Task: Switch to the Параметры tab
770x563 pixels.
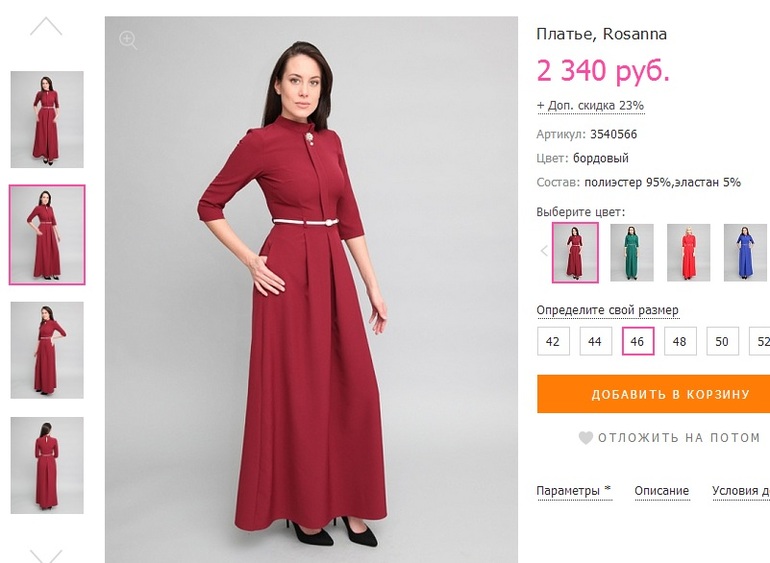Action: point(574,491)
